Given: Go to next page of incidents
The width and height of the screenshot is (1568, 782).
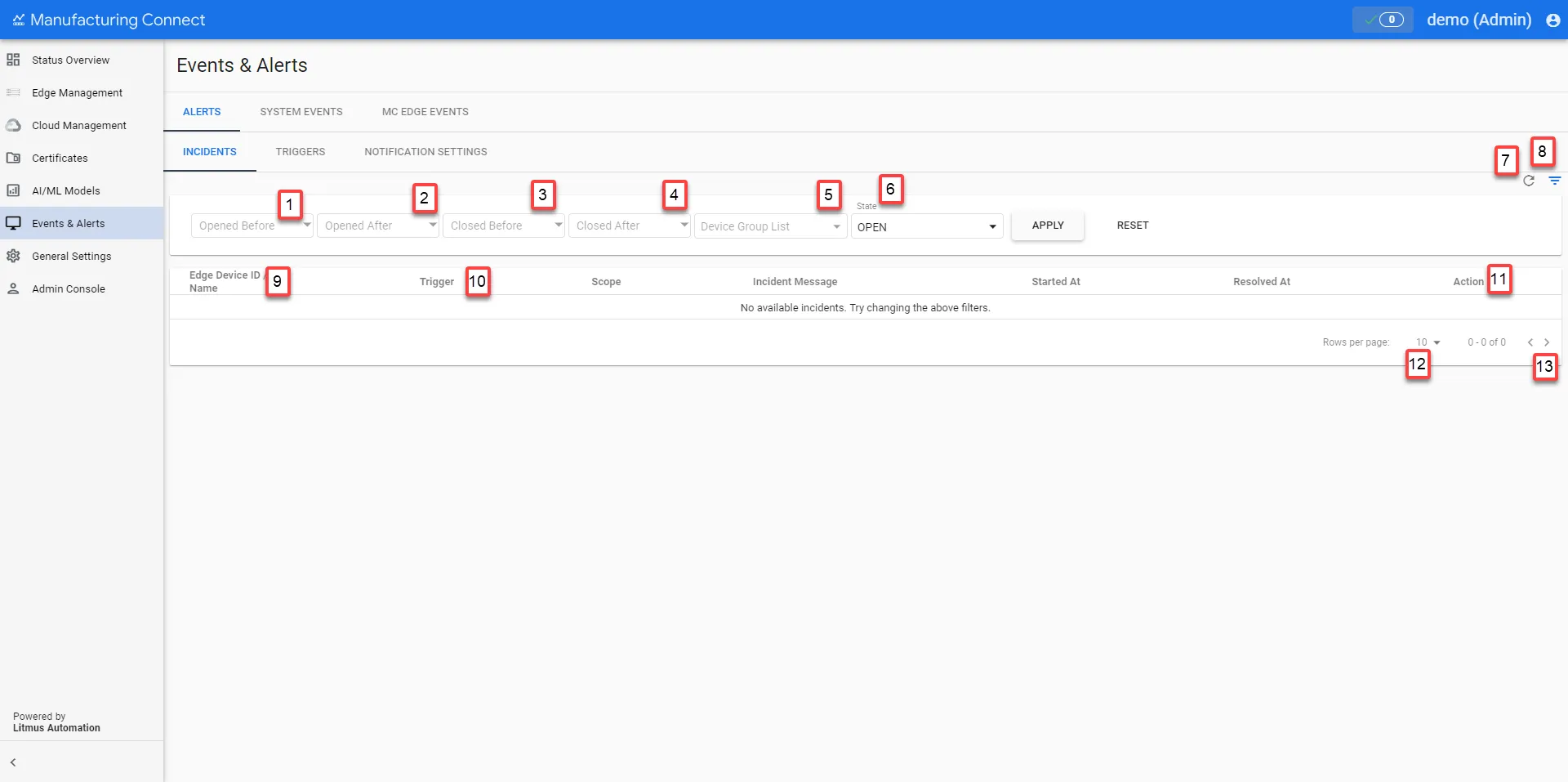Looking at the screenshot, I should point(1547,342).
